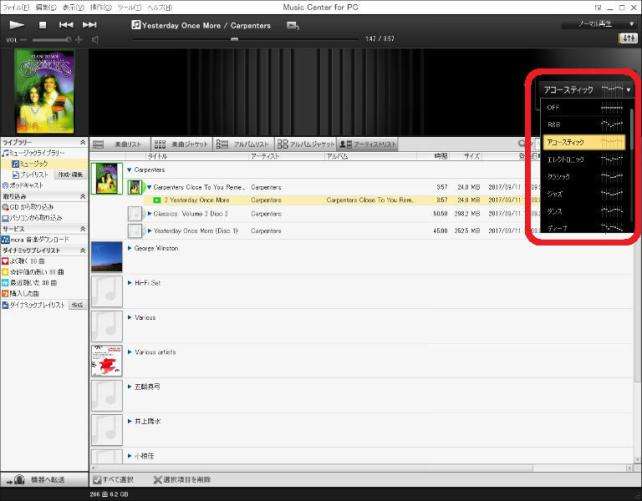Click the large album cover thumbnail at top left
The height and width of the screenshot is (501, 642).
pyautogui.click(x=44, y=91)
